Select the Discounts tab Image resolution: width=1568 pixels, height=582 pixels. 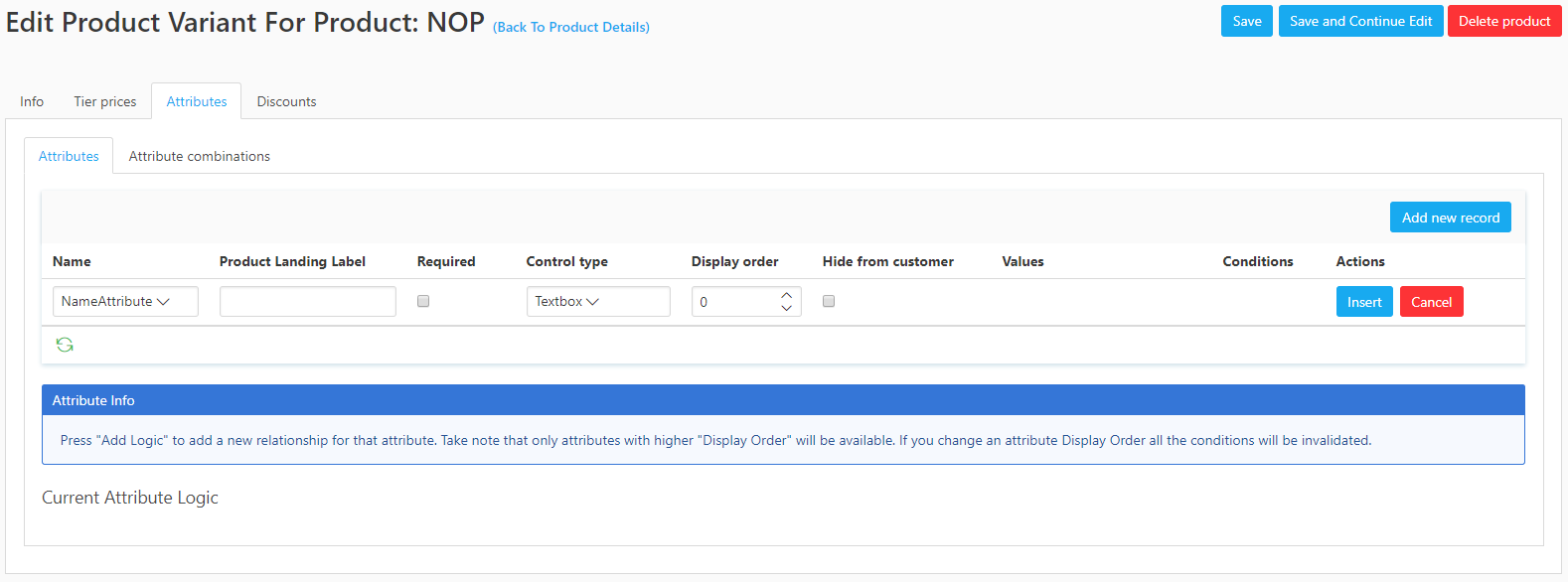pyautogui.click(x=286, y=101)
